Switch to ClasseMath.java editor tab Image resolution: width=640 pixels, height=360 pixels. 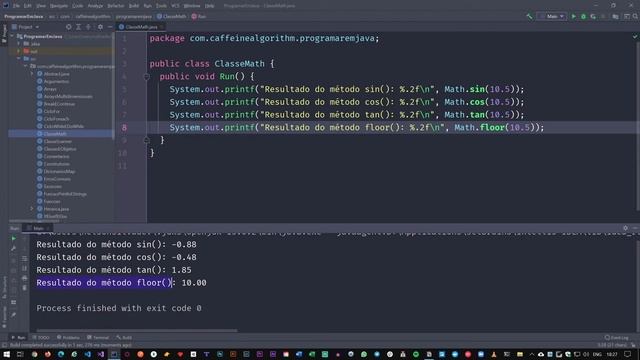[141, 27]
